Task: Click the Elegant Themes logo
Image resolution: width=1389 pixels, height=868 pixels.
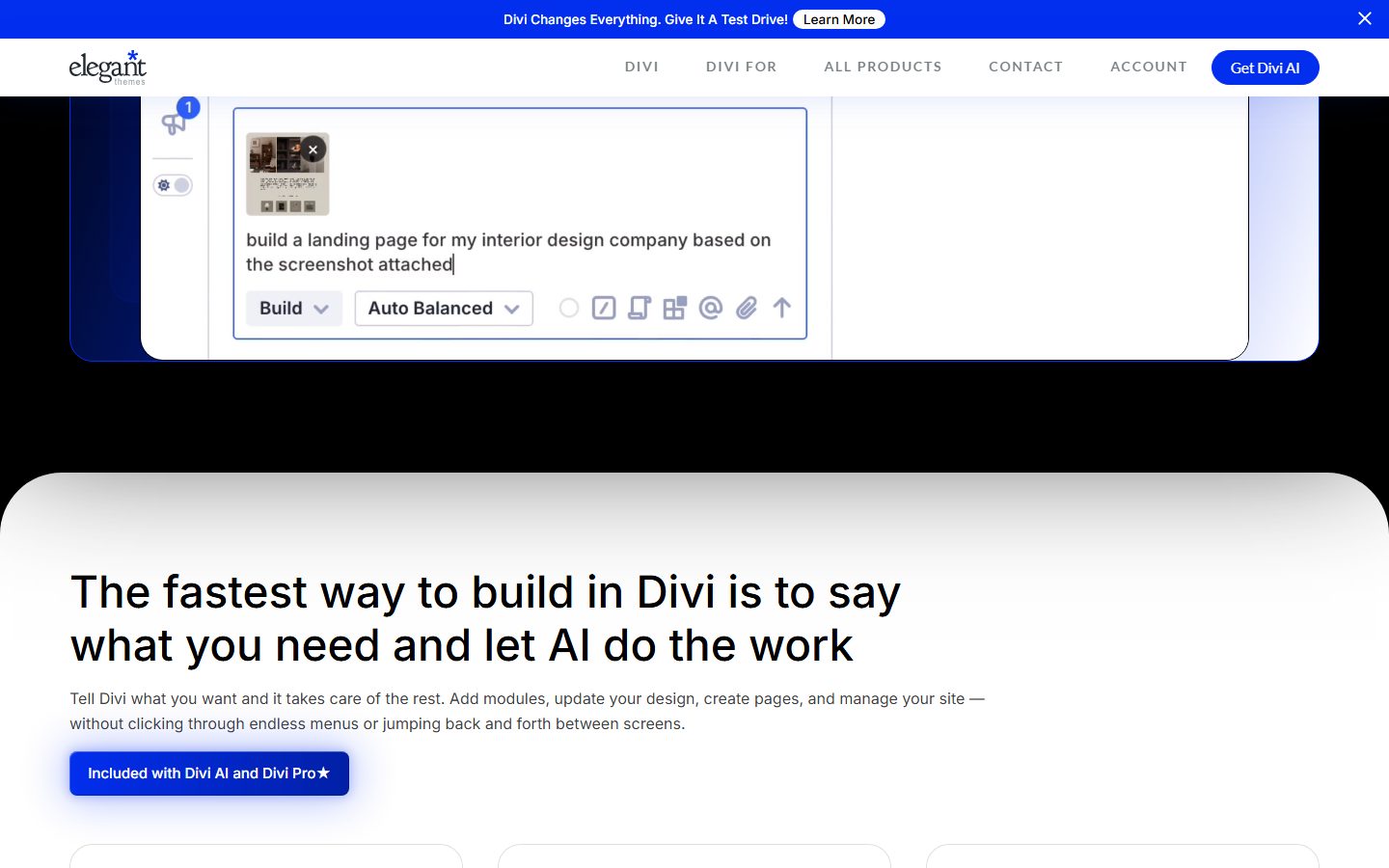Action: [108, 68]
